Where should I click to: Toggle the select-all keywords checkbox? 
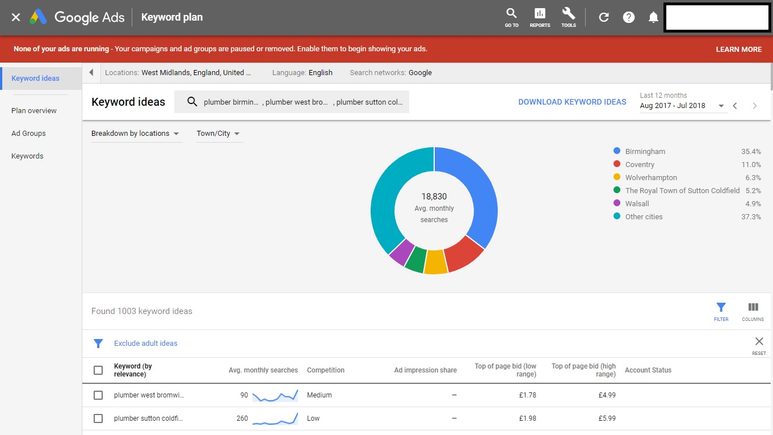click(x=98, y=370)
